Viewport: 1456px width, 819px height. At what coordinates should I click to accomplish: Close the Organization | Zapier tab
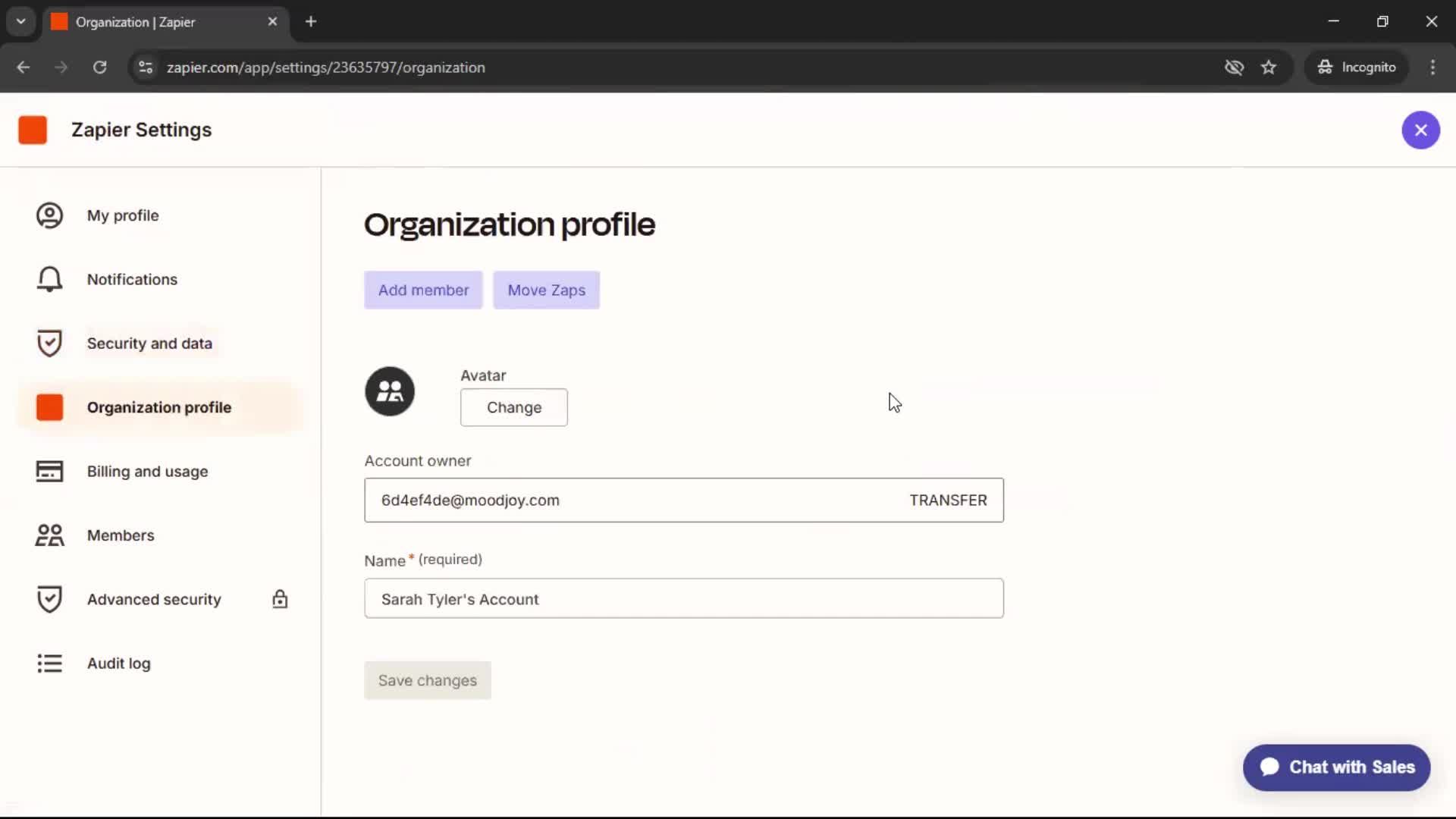click(x=272, y=22)
